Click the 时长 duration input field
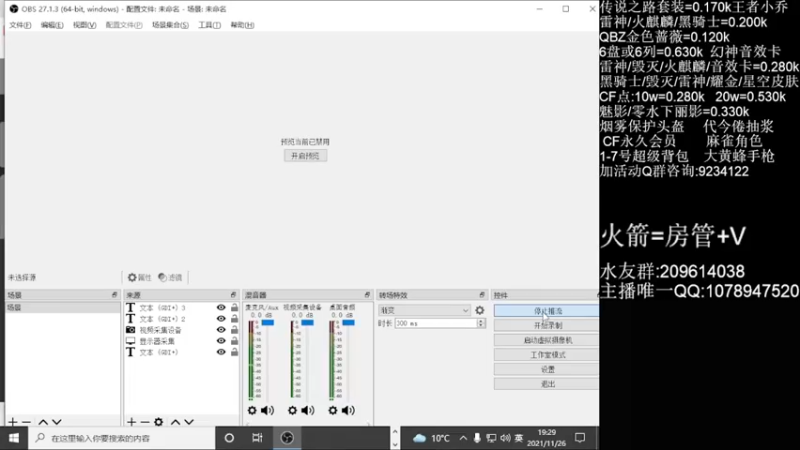The image size is (800, 450). pos(436,323)
